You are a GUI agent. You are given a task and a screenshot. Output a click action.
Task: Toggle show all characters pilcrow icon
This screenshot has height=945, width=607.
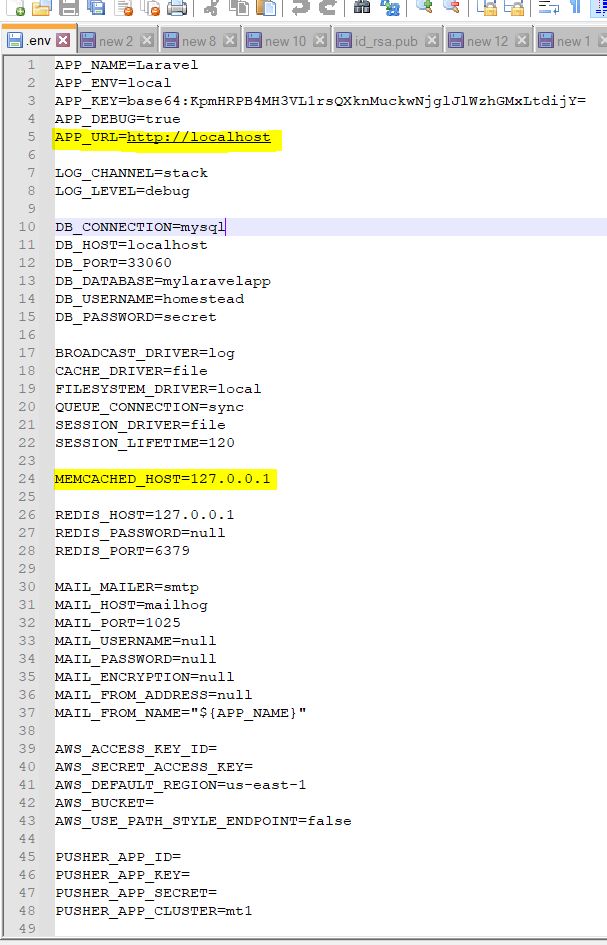[x=576, y=7]
